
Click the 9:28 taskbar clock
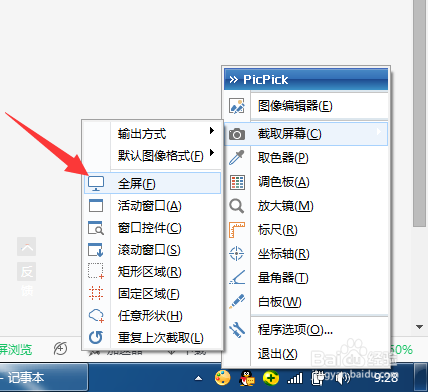click(x=386, y=378)
